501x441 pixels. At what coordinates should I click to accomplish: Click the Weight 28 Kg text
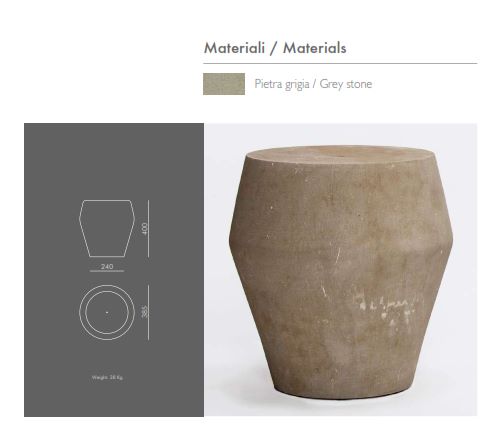107,377
